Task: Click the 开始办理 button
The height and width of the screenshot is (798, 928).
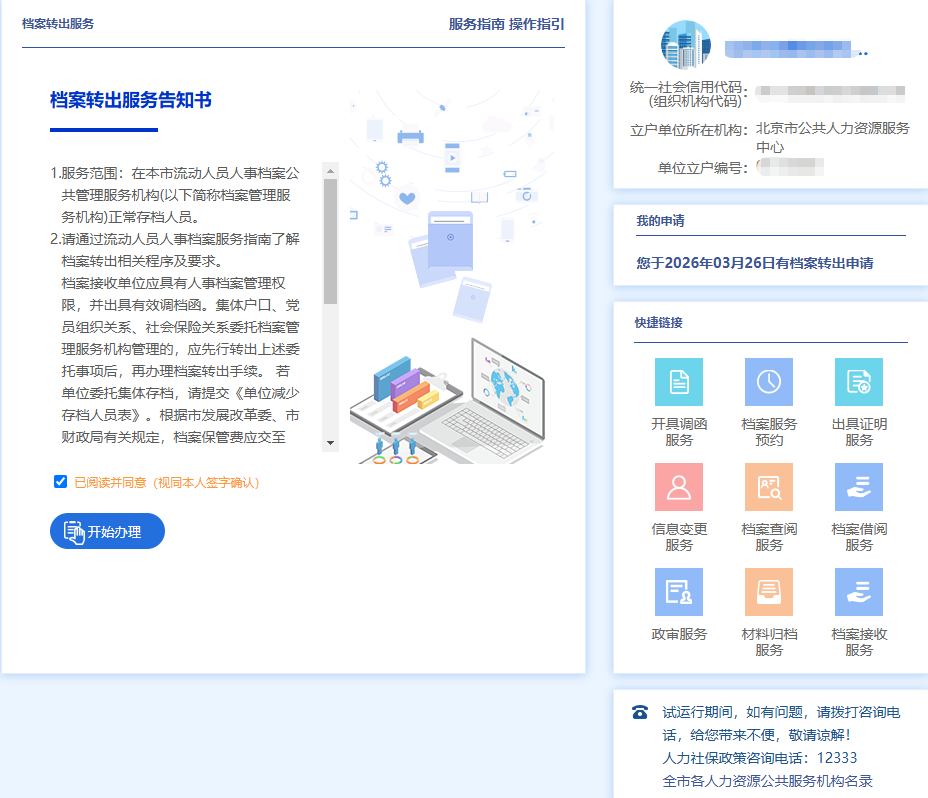Action: click(107, 531)
